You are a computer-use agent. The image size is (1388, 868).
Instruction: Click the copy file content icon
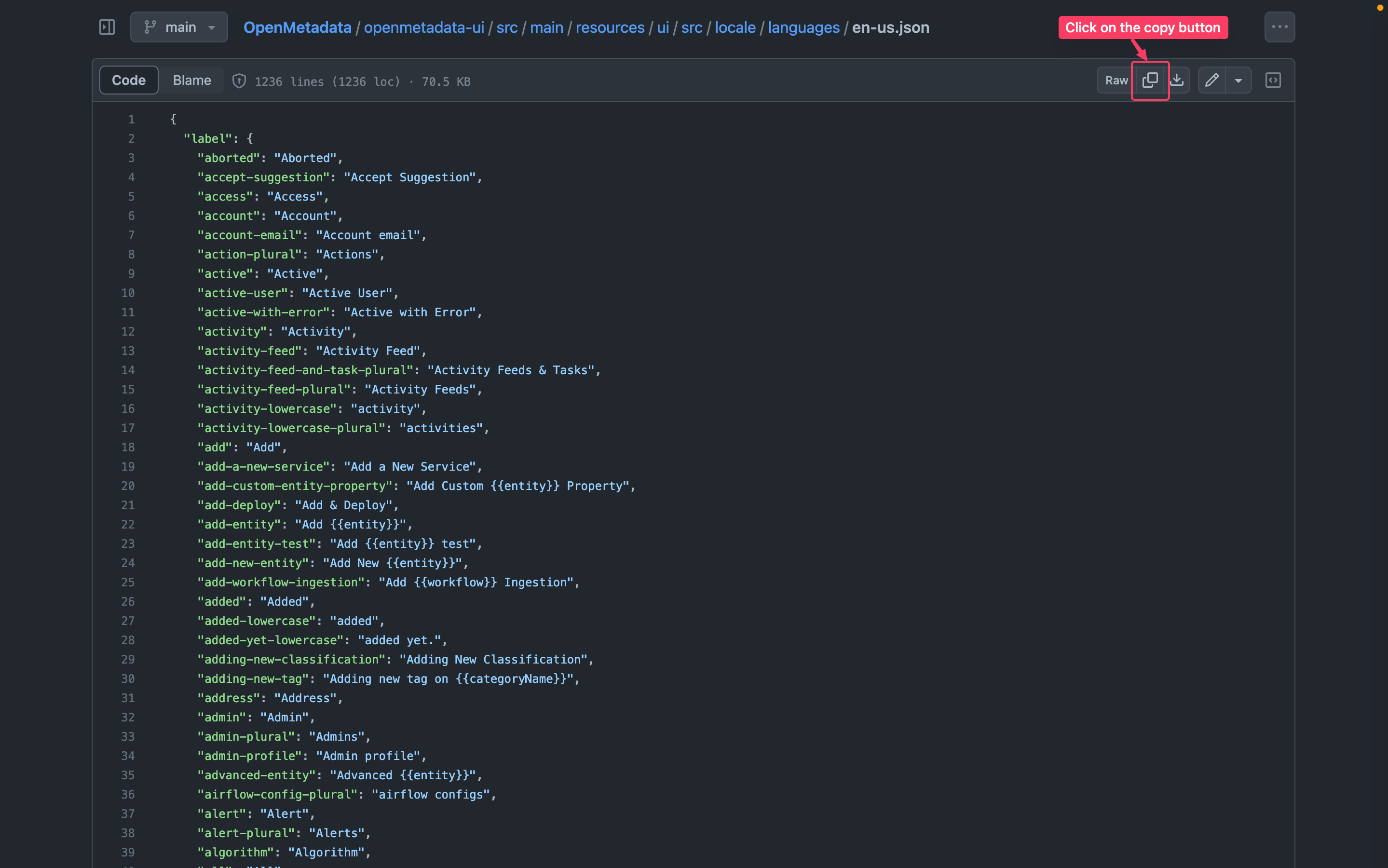tap(1150, 80)
